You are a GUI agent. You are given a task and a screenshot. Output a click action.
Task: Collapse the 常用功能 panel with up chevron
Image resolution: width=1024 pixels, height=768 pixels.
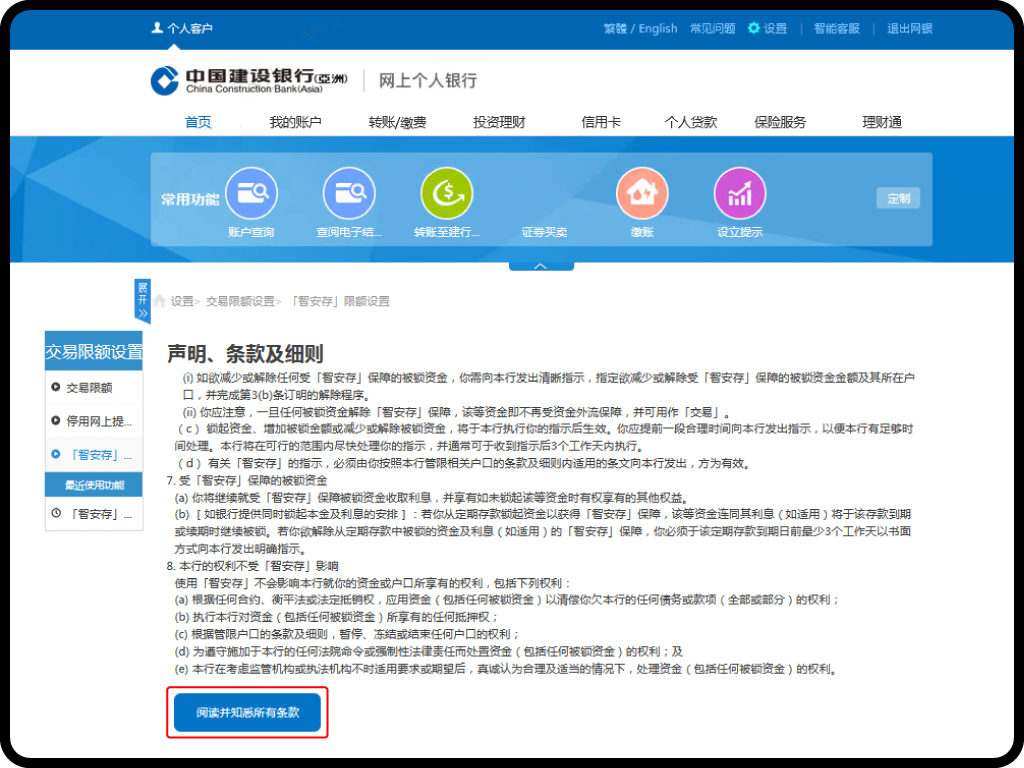[541, 266]
